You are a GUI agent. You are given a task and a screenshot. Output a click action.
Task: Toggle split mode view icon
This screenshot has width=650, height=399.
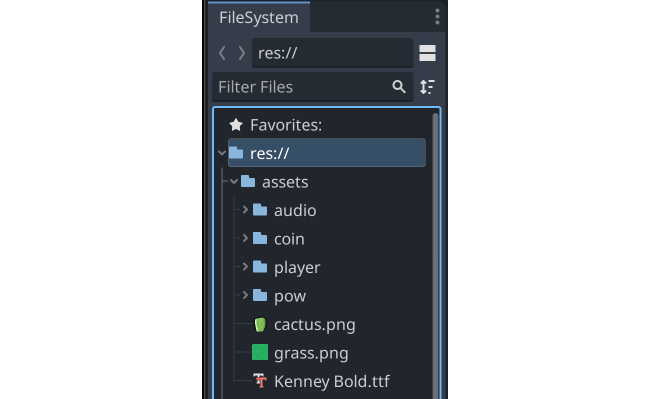(x=427, y=53)
